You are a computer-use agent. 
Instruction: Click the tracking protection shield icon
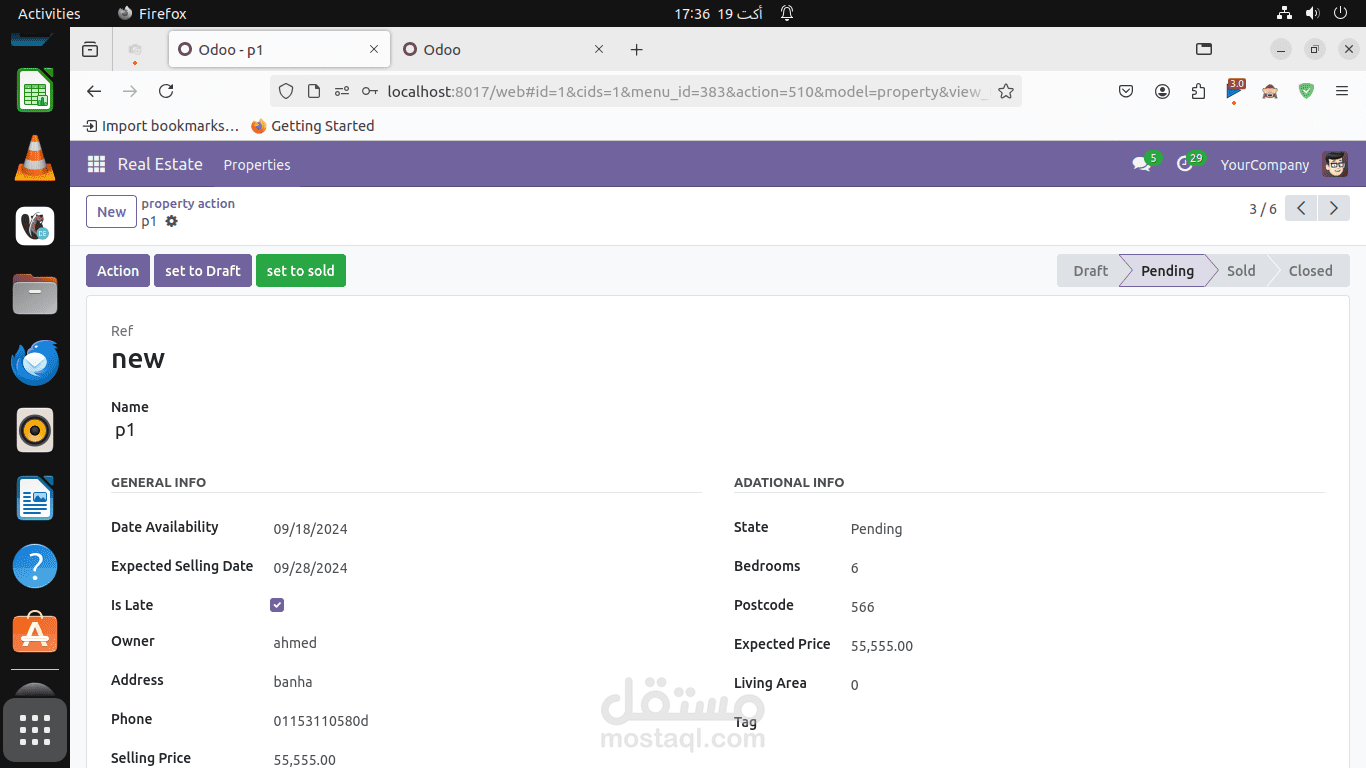[286, 91]
